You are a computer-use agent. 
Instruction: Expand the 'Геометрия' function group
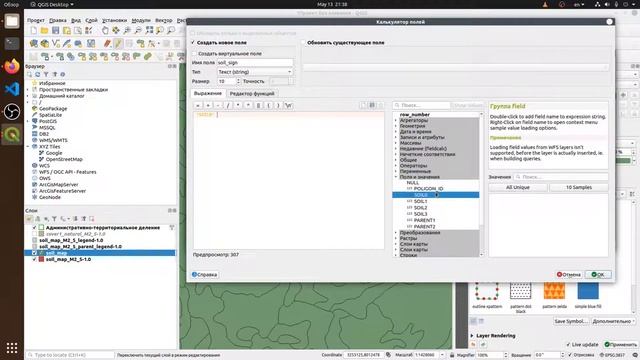click(x=396, y=126)
